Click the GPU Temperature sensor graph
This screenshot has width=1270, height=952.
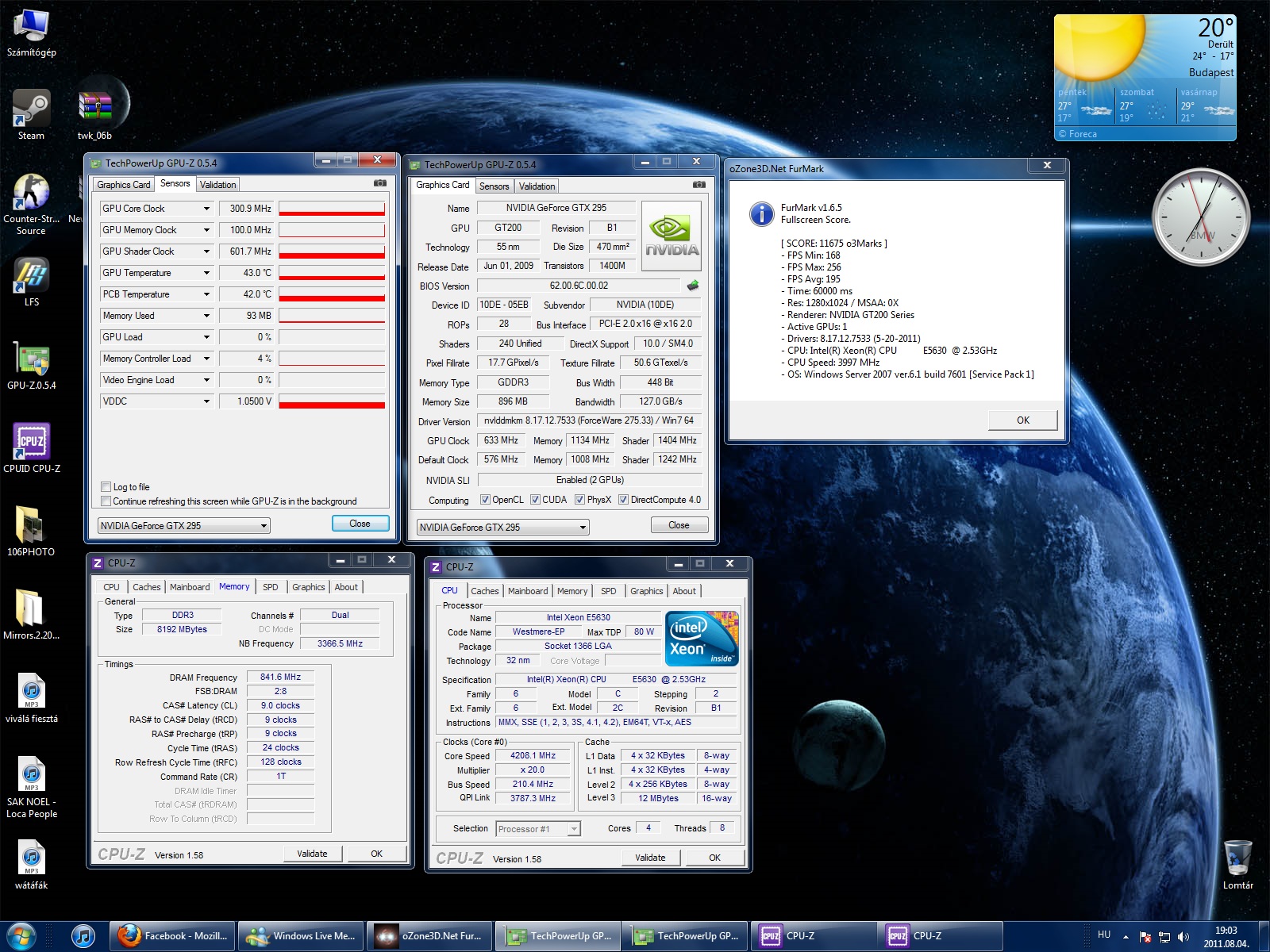(x=332, y=273)
